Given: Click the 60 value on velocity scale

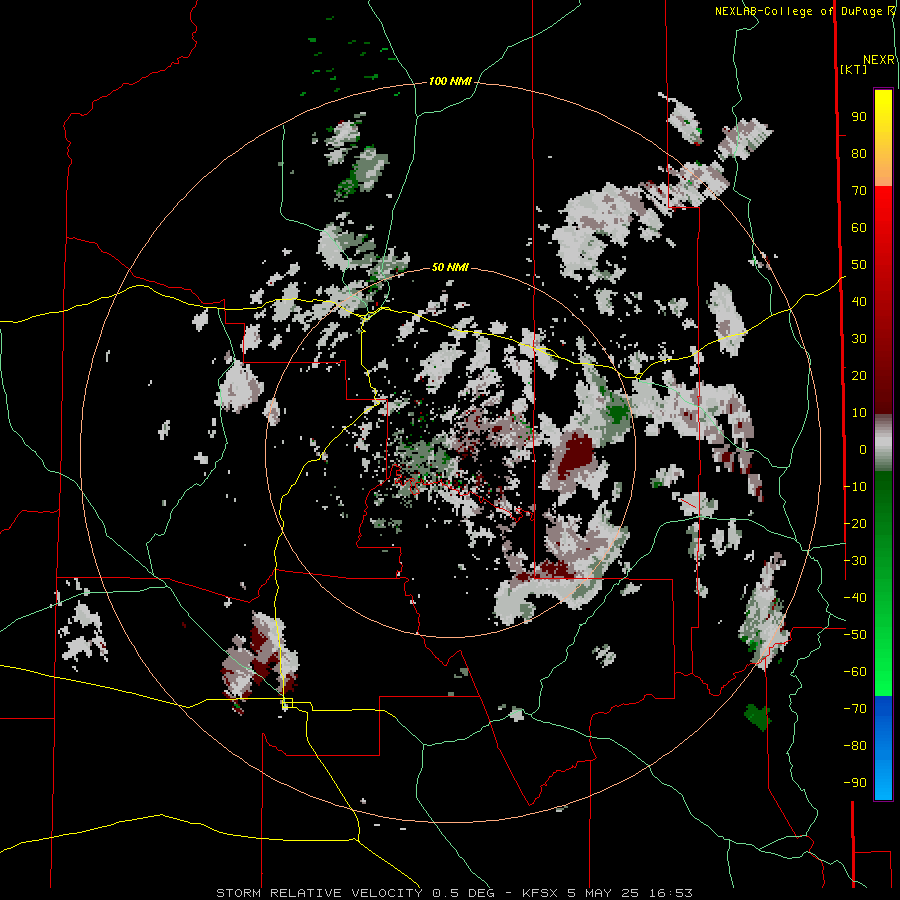Looking at the screenshot, I should (x=859, y=228).
